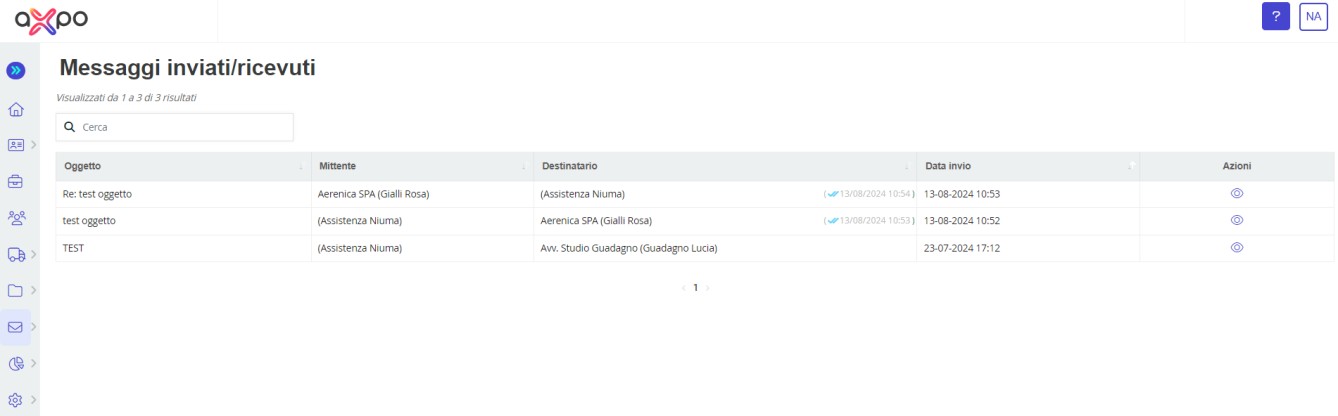Click next page arrow in pagination
1338x416 pixels.
(708, 287)
